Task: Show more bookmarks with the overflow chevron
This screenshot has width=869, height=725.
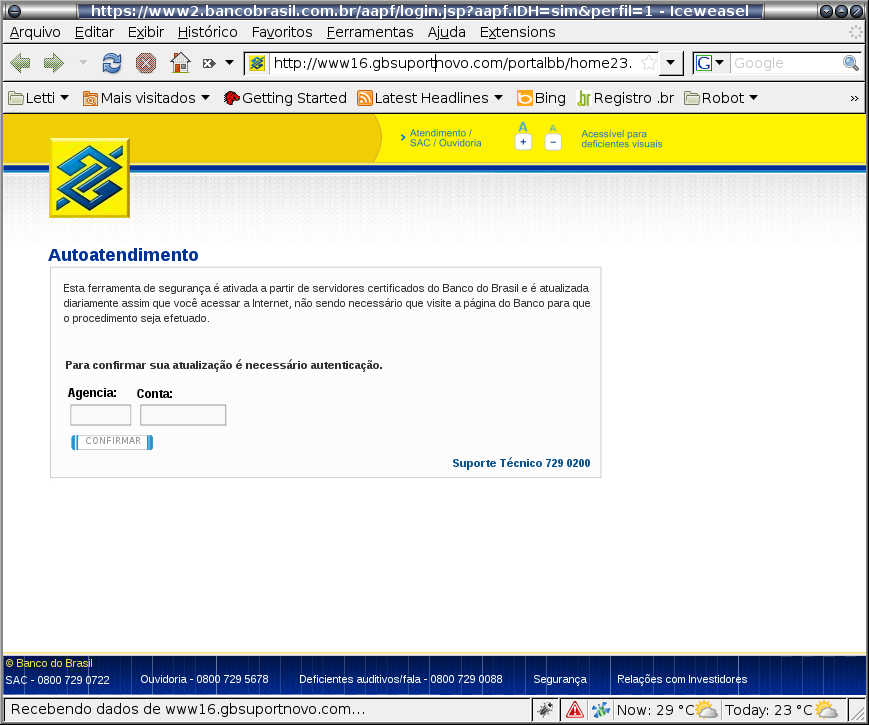Action: [x=854, y=98]
